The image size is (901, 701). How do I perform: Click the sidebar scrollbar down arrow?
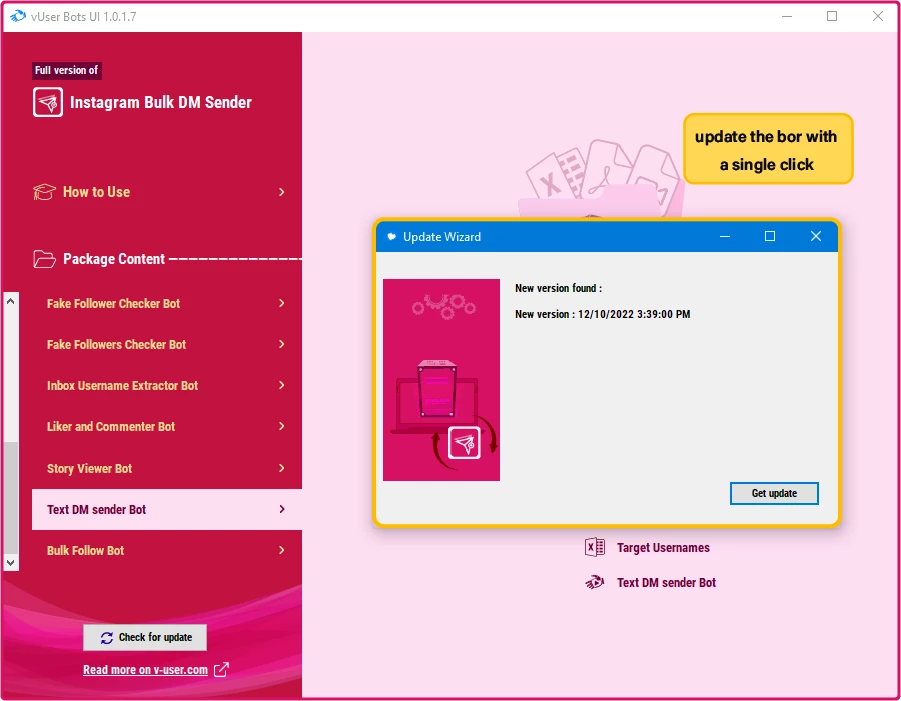pyautogui.click(x=10, y=563)
